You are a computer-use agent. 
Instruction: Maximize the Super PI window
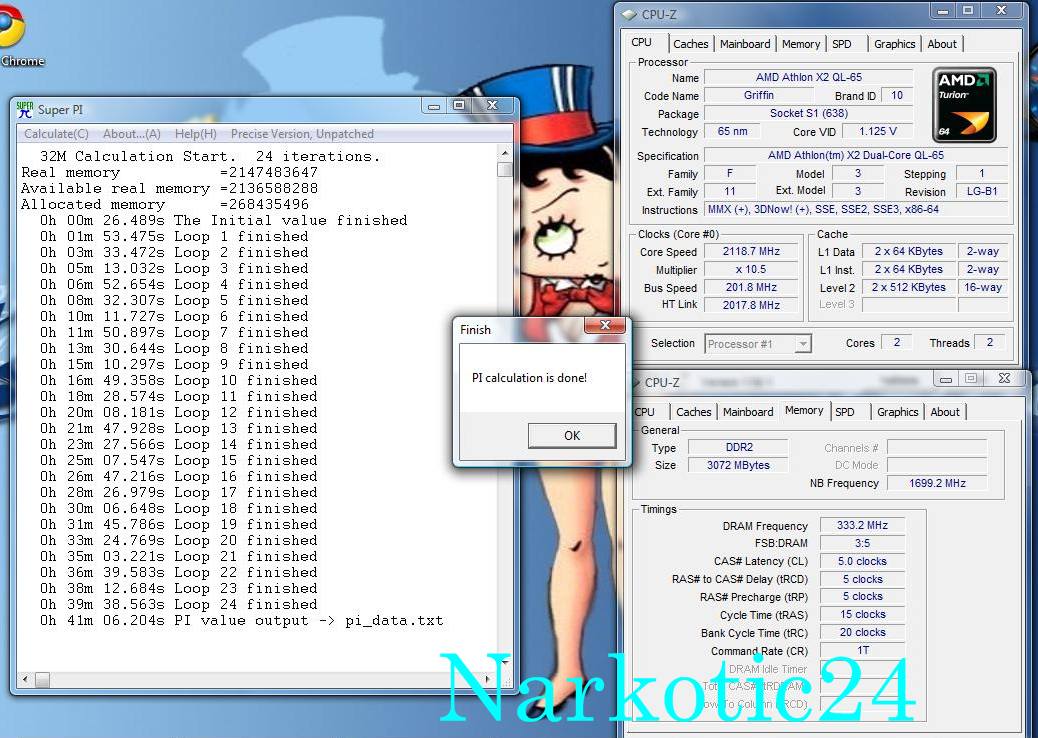tap(459, 106)
